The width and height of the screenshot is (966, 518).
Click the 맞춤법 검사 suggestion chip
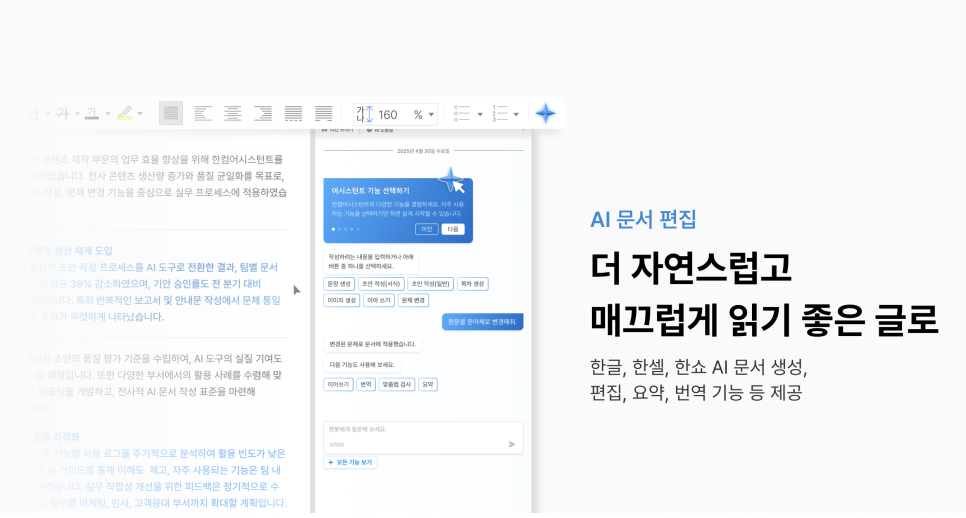coord(397,384)
